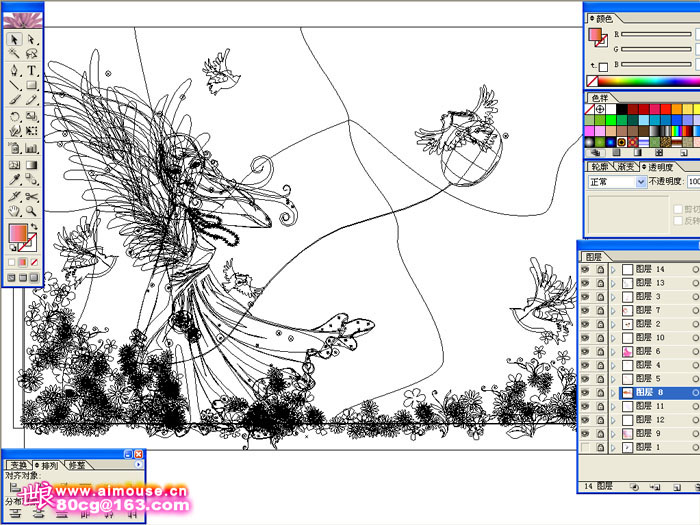Hide layer 图层 7 via eye icon

point(585,310)
